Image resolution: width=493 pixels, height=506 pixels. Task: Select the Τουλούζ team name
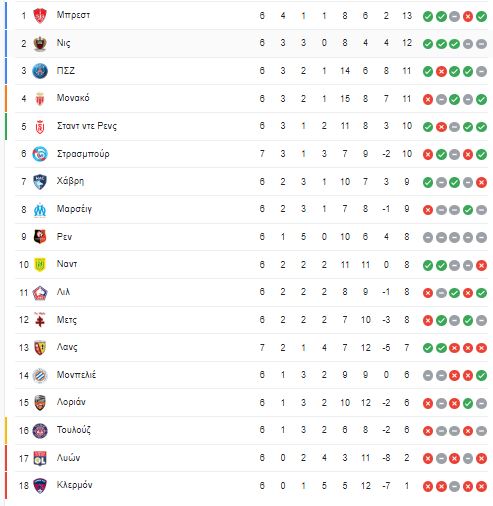(x=73, y=430)
